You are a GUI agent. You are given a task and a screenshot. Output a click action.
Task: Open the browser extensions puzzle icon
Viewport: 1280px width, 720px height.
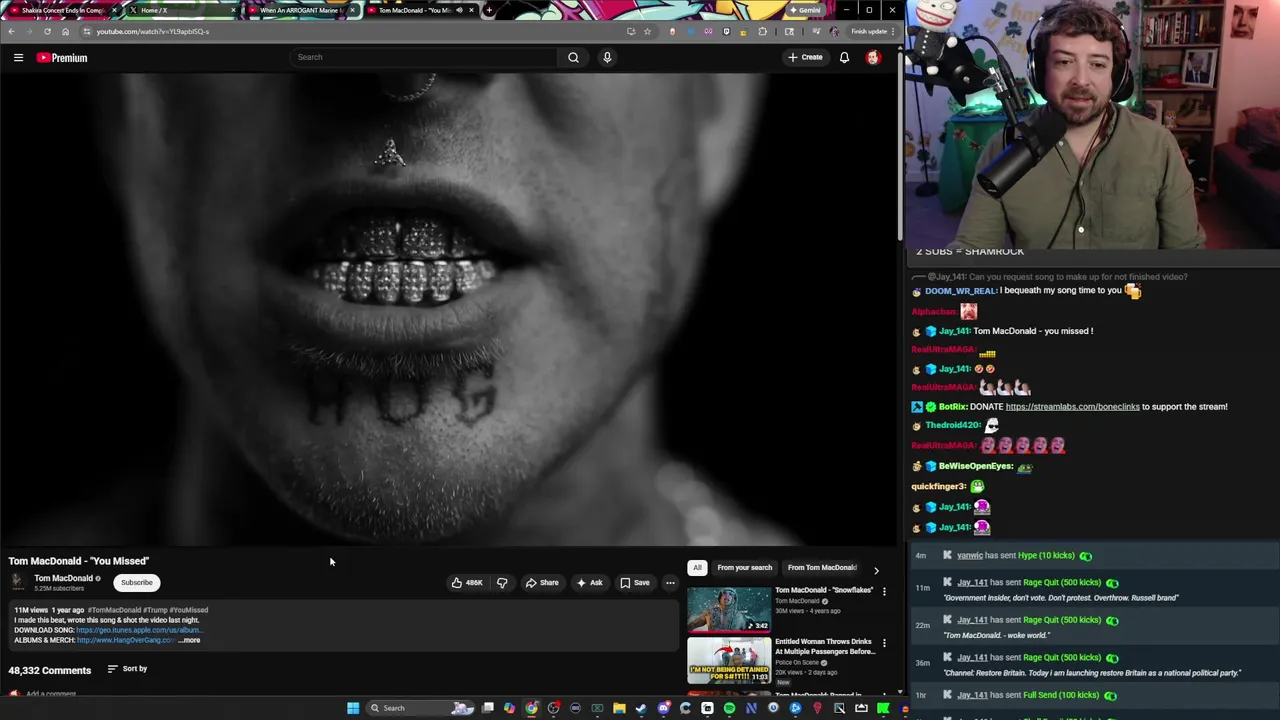[763, 31]
